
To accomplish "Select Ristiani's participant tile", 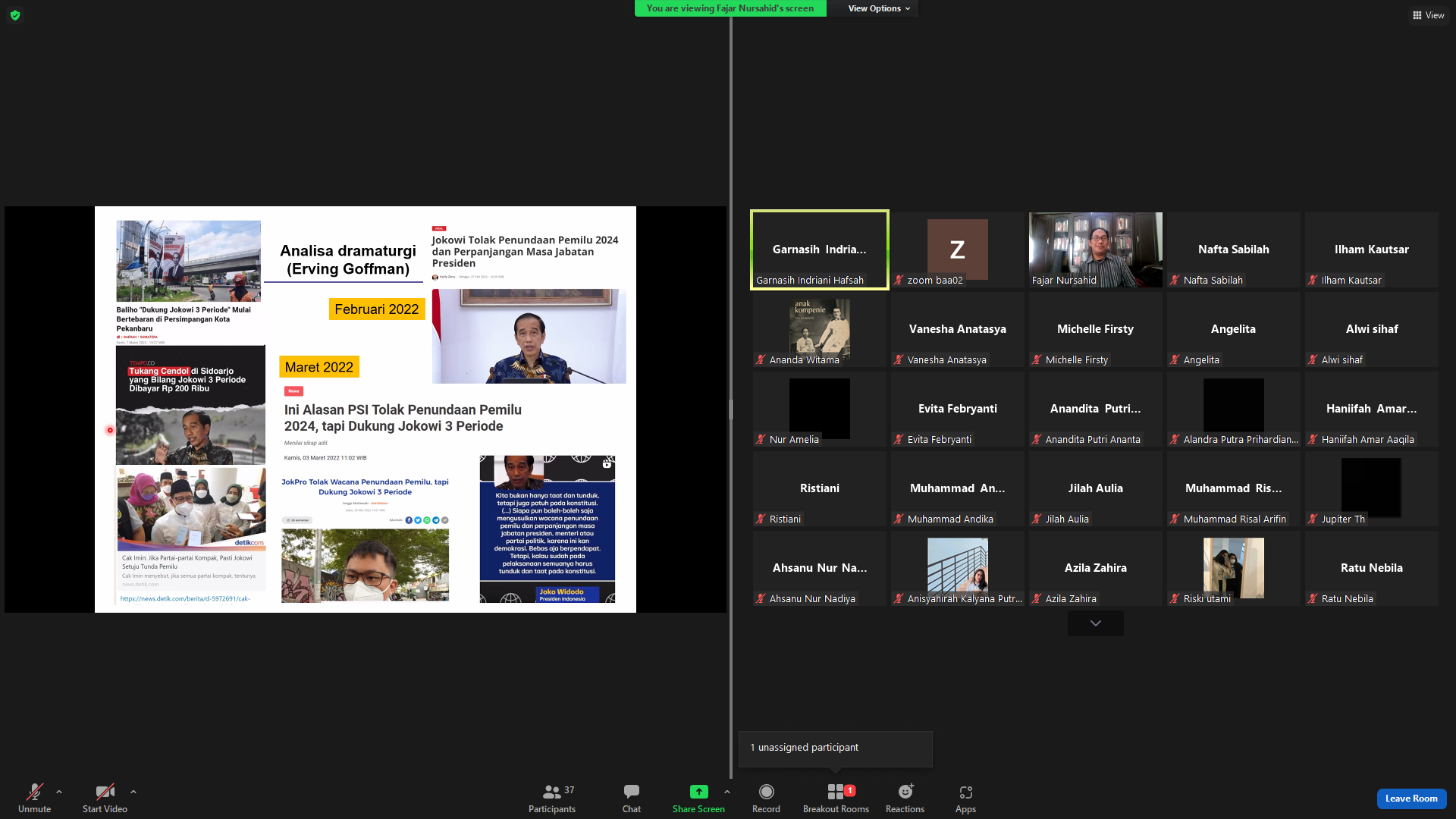I will point(819,488).
